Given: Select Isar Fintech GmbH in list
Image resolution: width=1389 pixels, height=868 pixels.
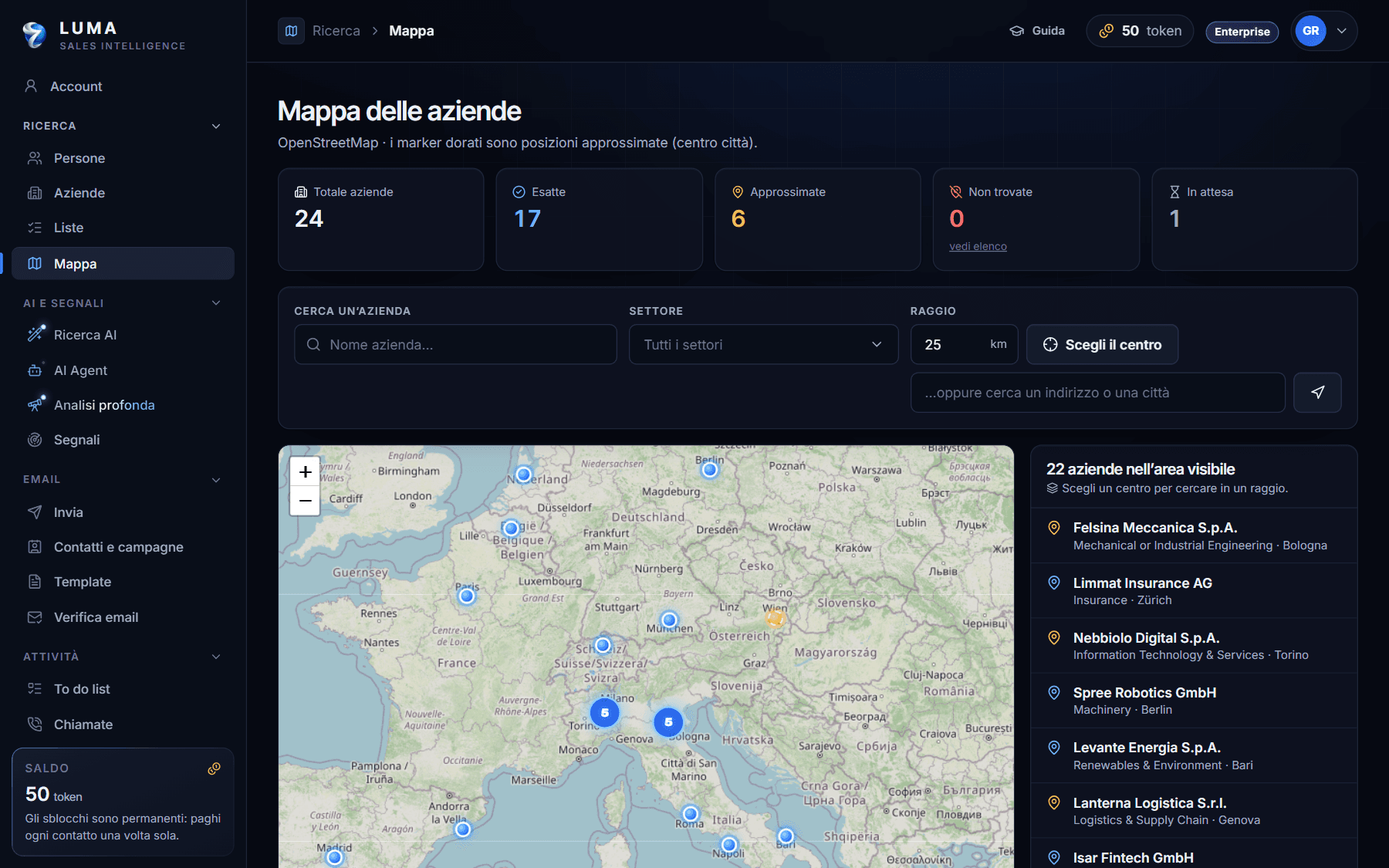Looking at the screenshot, I should 1194,854.
